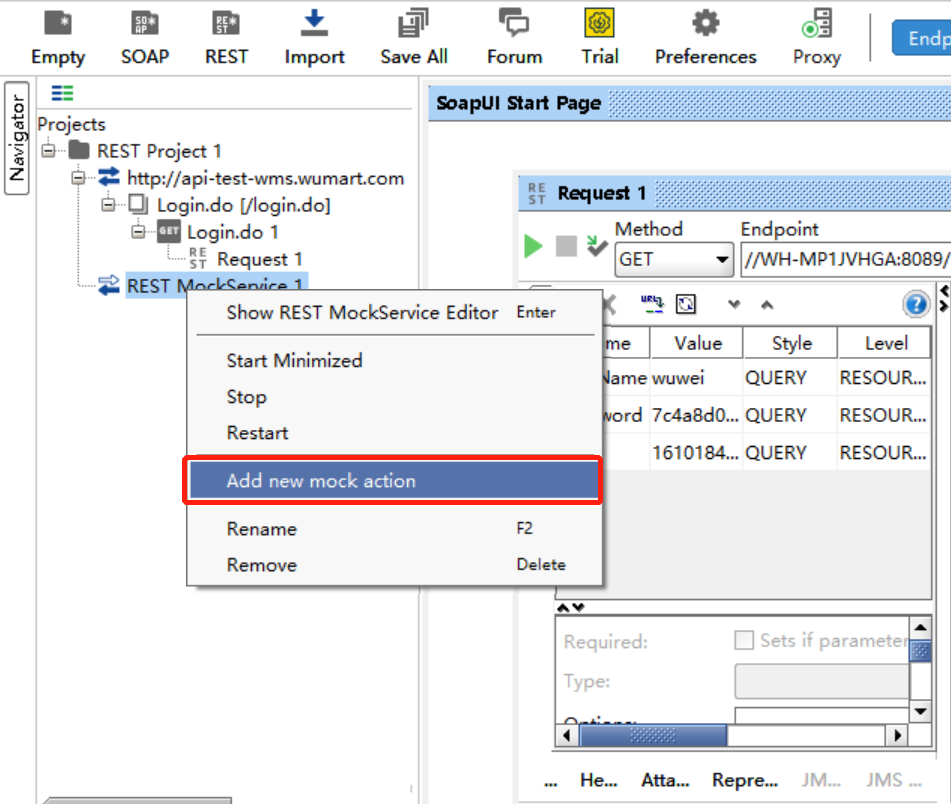
Task: Switch to the He... bottom tab
Action: click(599, 780)
